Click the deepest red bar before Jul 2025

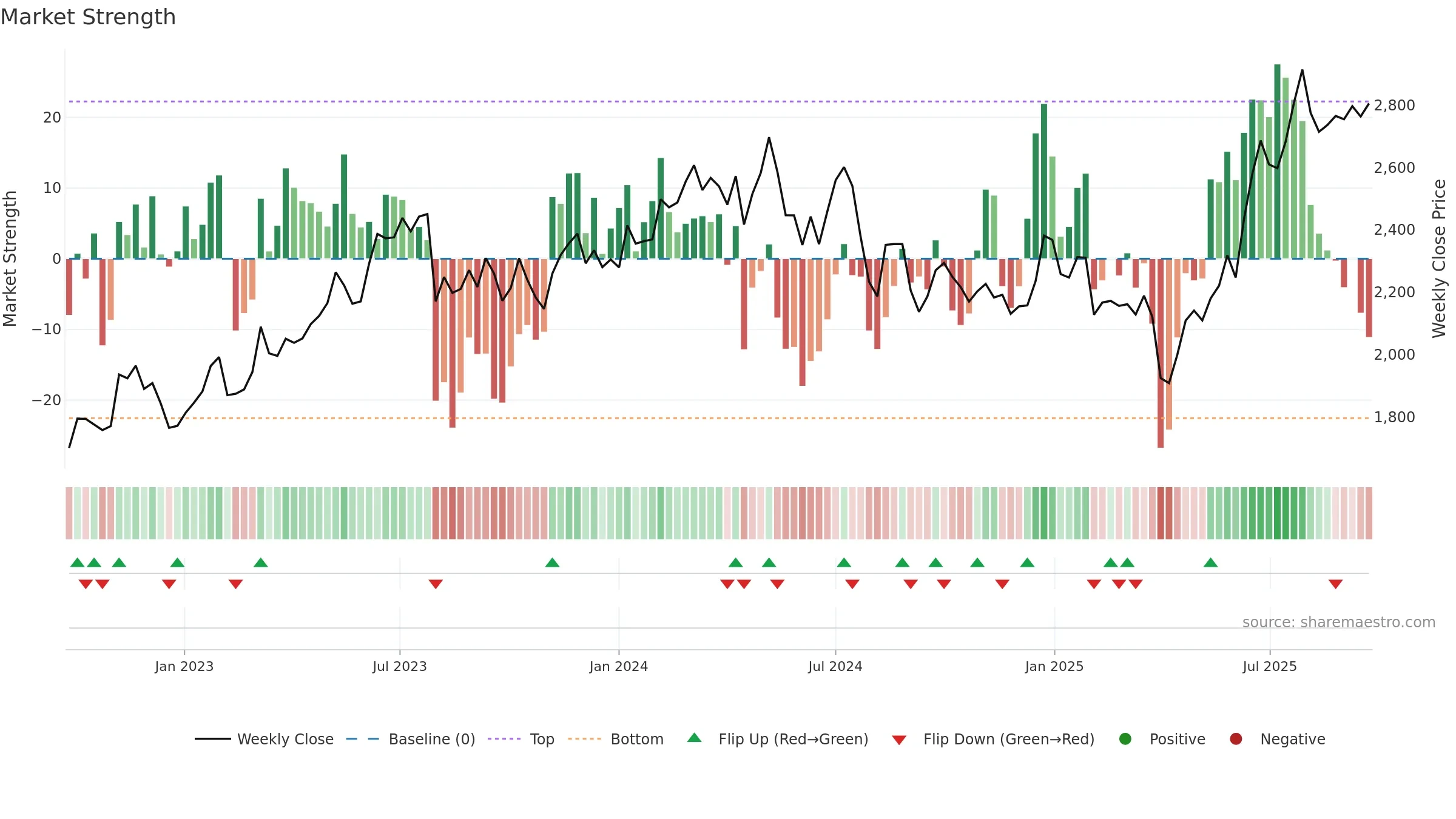(x=1161, y=353)
